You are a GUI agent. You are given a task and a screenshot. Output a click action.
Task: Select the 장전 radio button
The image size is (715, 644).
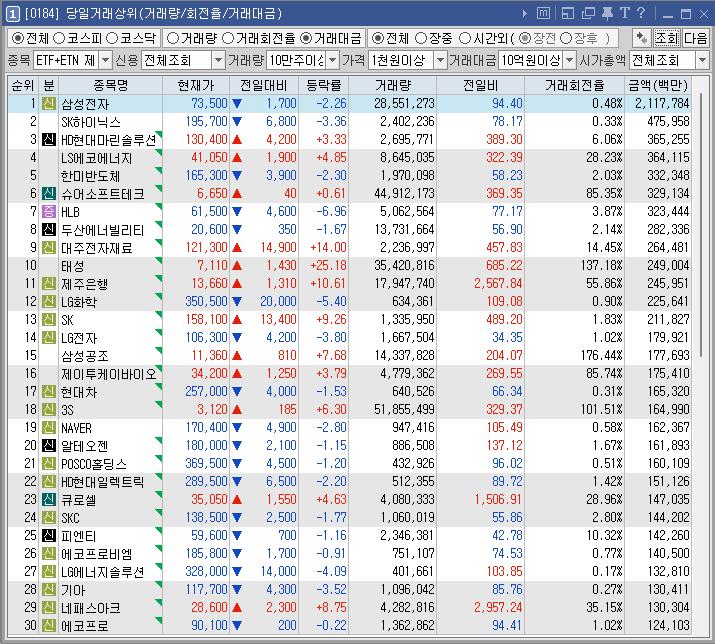(x=525, y=38)
